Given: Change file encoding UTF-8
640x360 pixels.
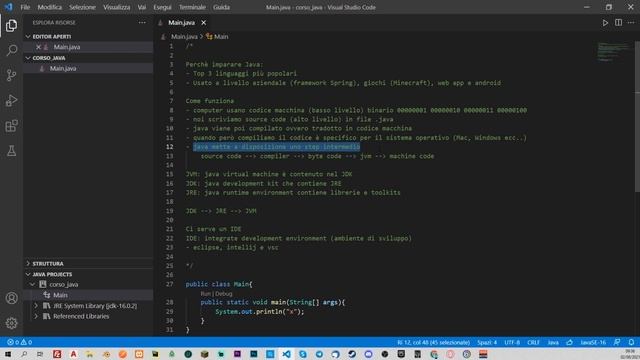Looking at the screenshot, I should pos(512,342).
